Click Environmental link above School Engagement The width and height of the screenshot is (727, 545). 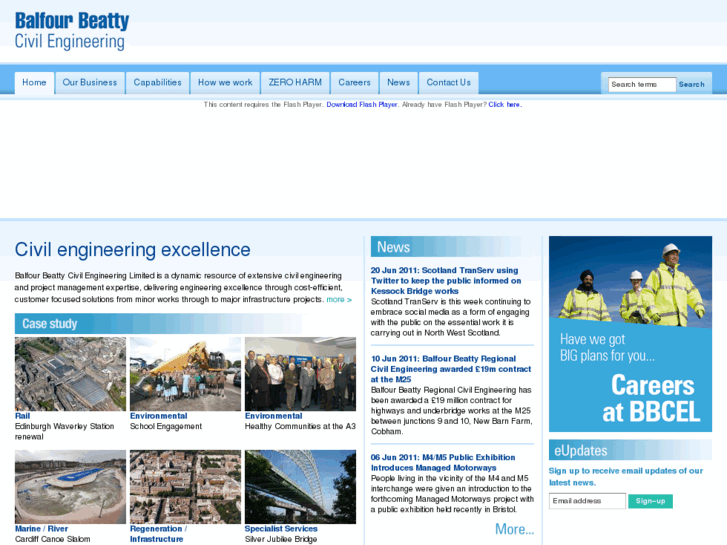(159, 416)
